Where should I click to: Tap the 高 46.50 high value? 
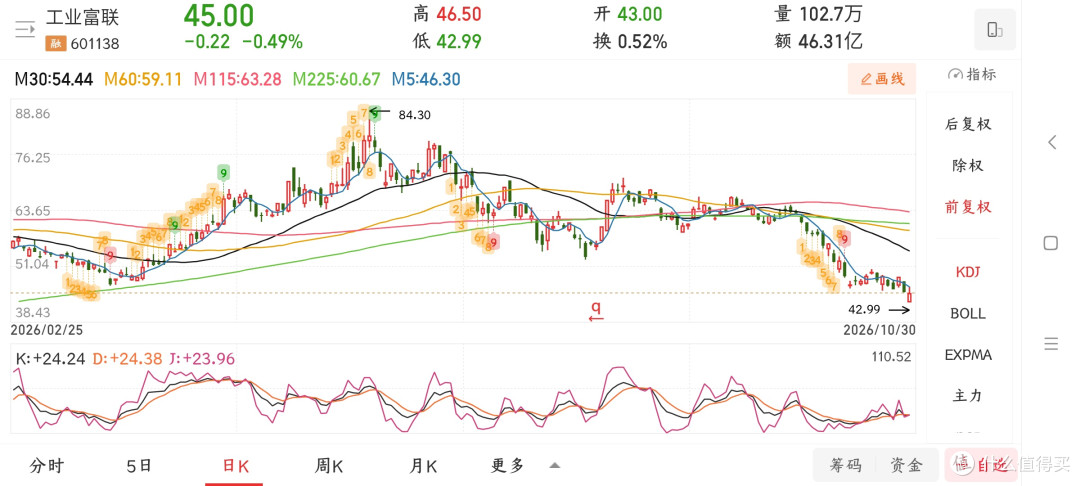pyautogui.click(x=447, y=14)
